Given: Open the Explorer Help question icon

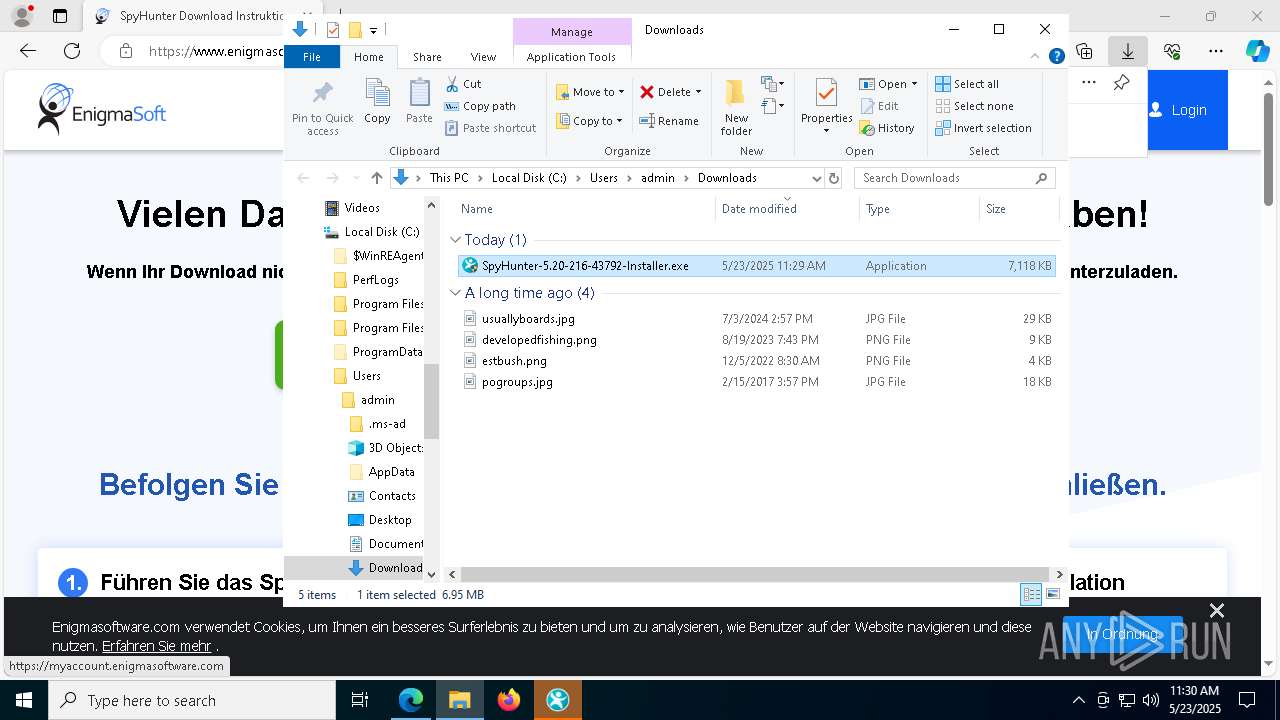Looking at the screenshot, I should [1056, 57].
